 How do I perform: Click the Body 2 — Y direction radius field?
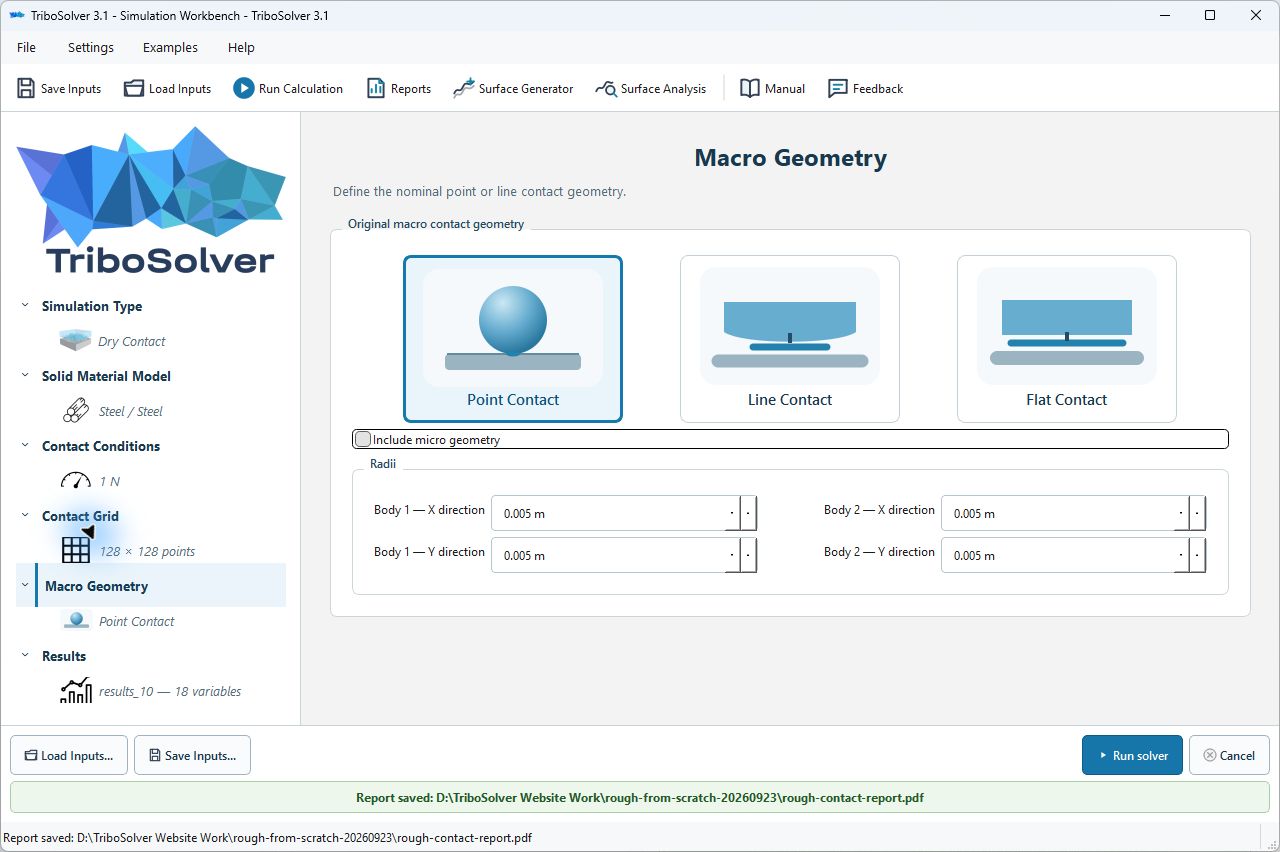coord(1074,556)
